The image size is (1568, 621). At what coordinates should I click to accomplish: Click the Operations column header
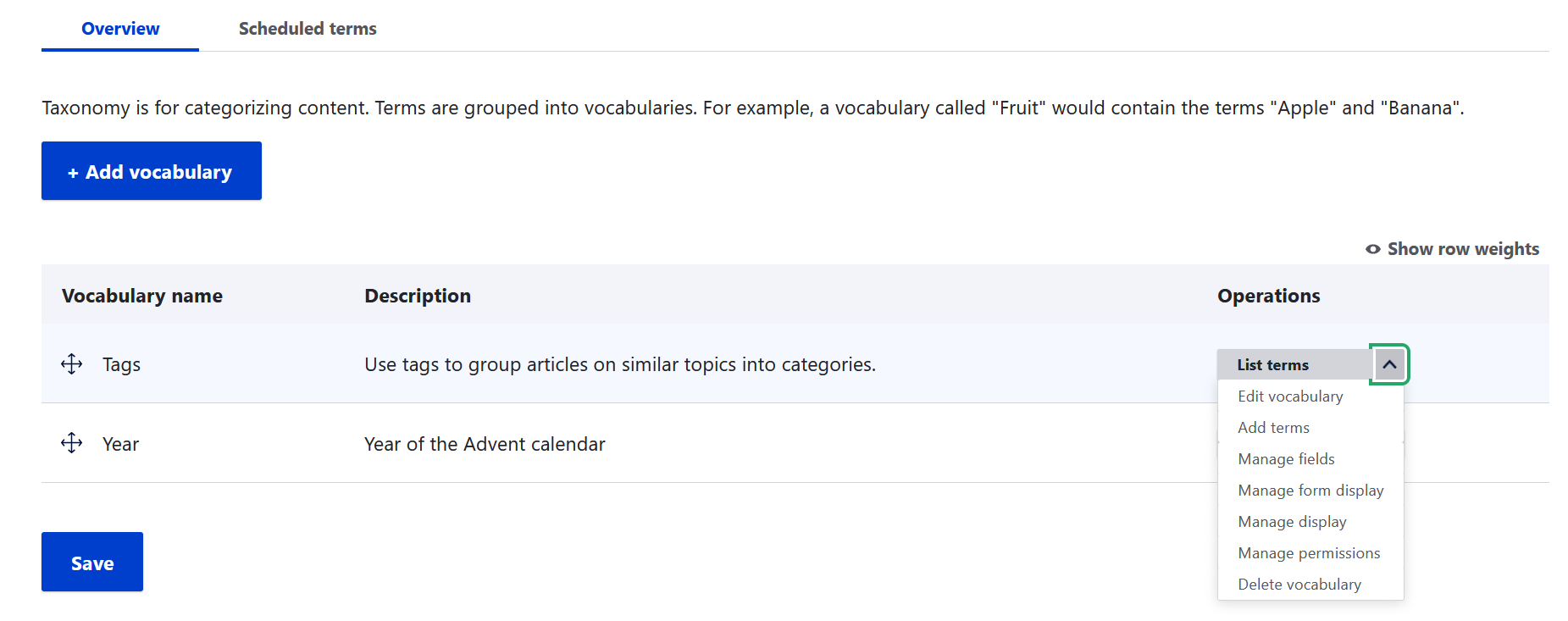click(x=1268, y=296)
